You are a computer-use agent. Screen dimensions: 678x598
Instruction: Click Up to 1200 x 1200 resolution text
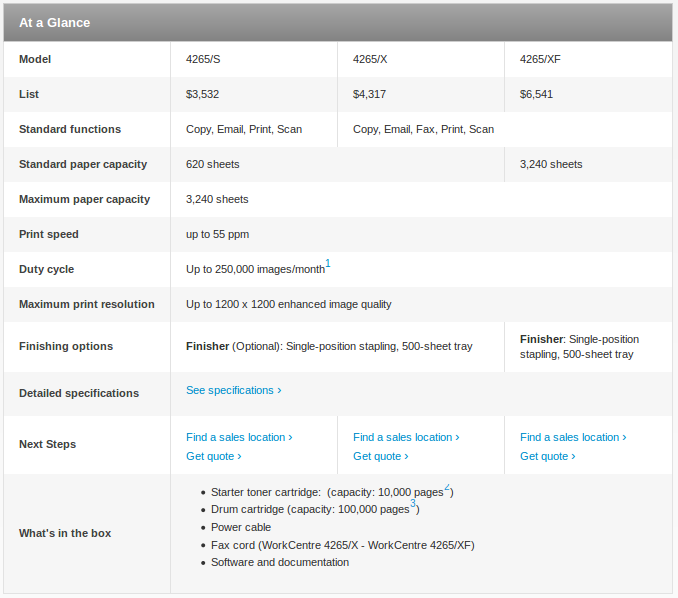[288, 304]
